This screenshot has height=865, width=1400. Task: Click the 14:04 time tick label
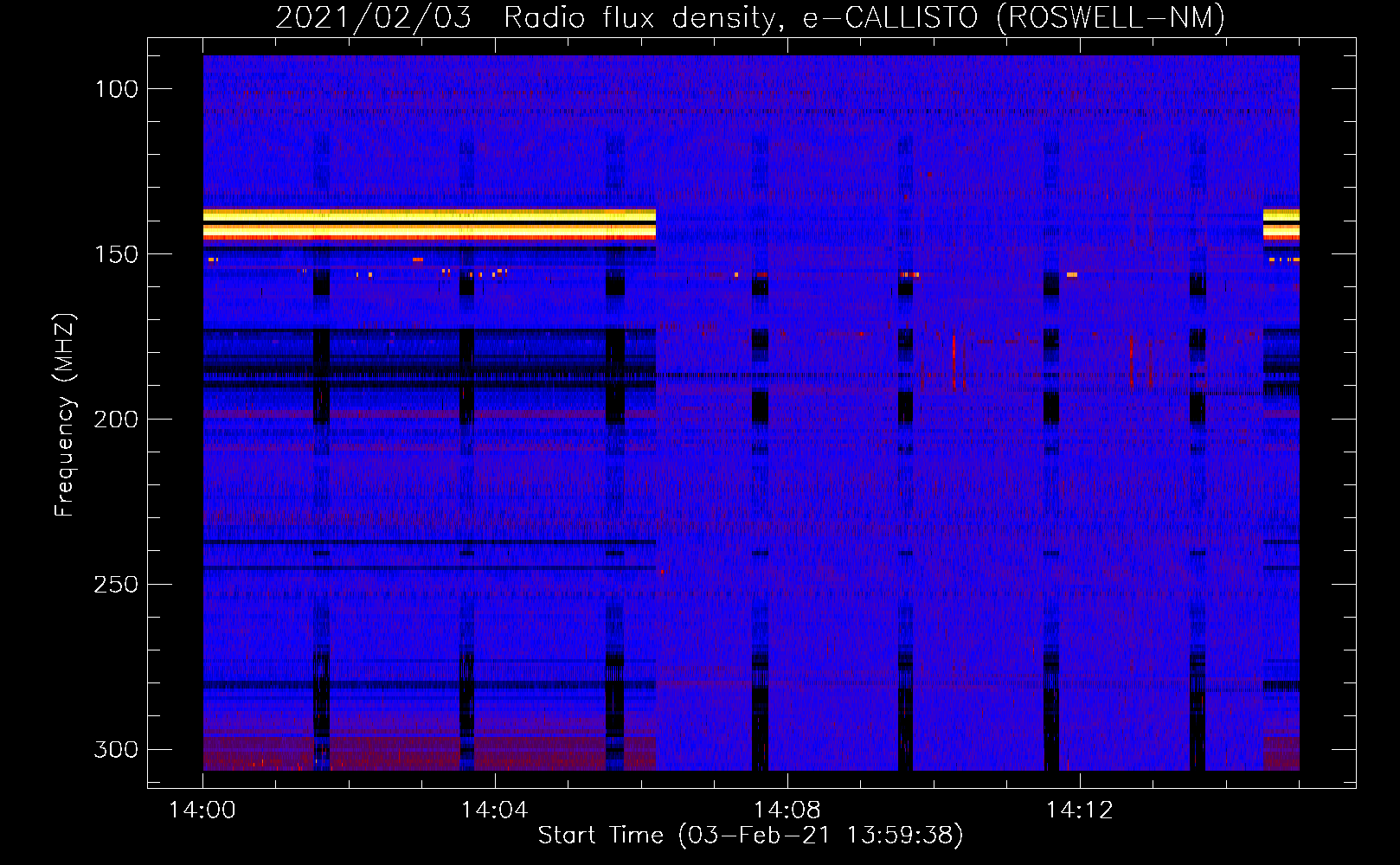click(x=494, y=811)
